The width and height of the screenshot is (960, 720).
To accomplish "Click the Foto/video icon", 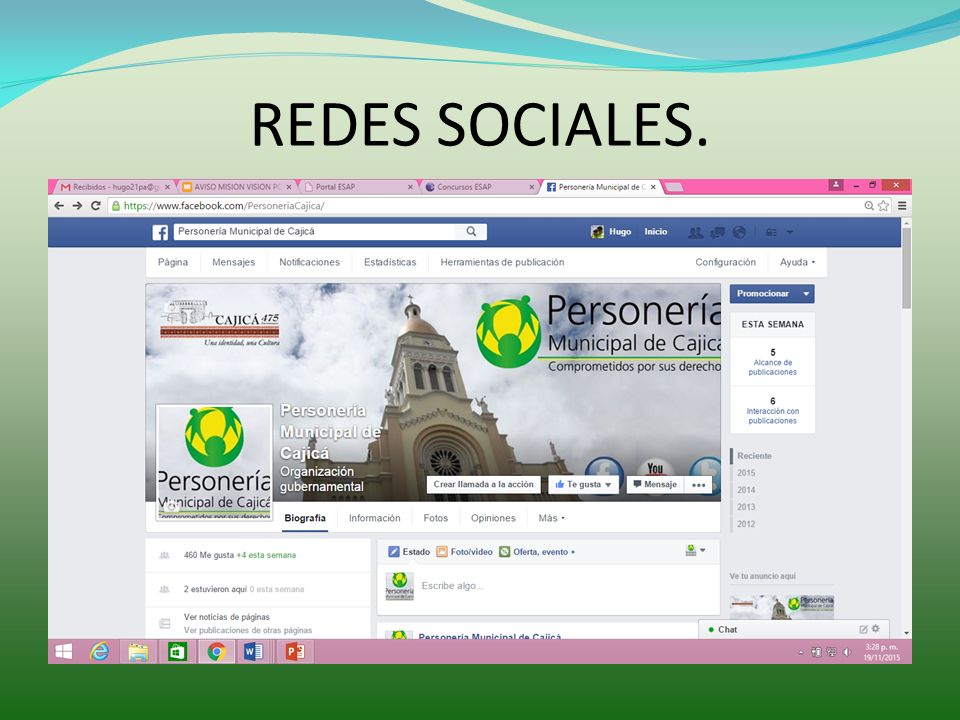I will click(x=441, y=552).
